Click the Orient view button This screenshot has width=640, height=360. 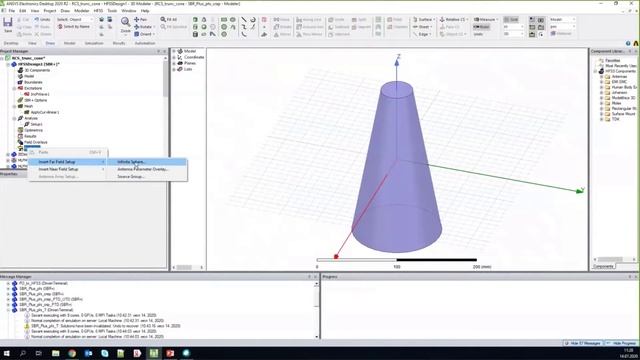pos(144,34)
